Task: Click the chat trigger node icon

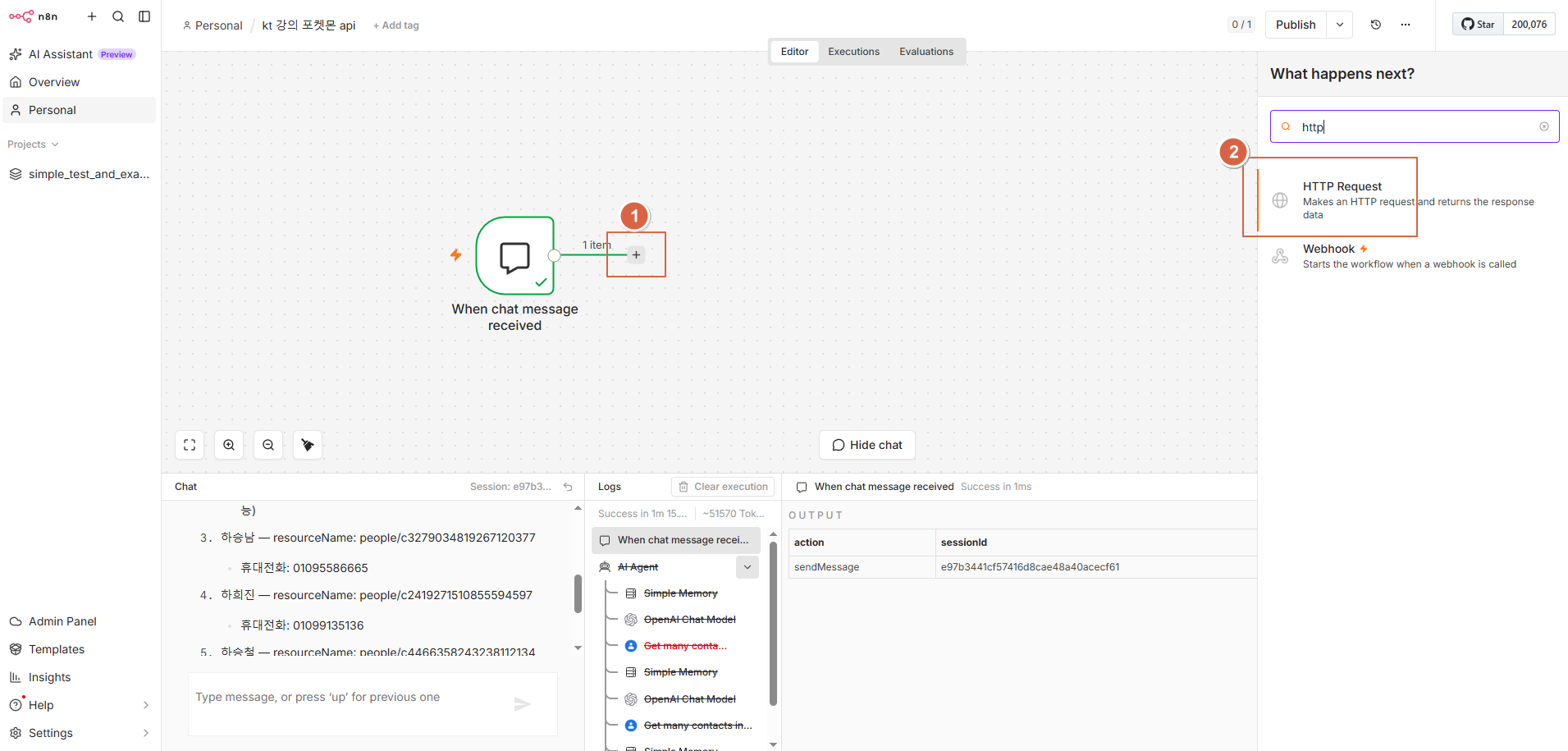Action: click(x=515, y=256)
